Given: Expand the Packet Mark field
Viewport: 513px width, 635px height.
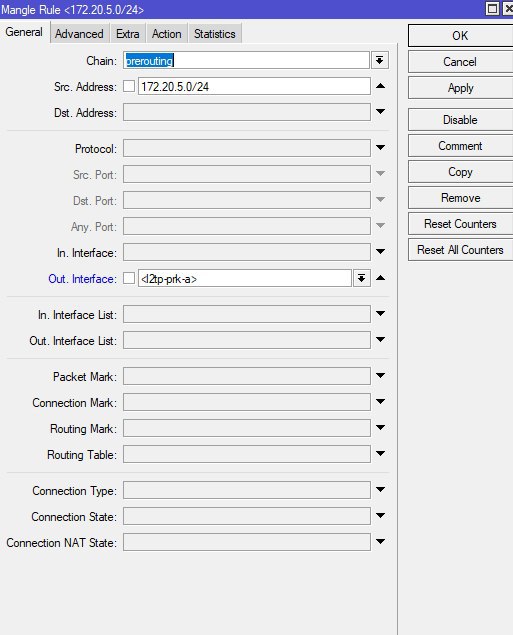Looking at the screenshot, I should point(380,375).
